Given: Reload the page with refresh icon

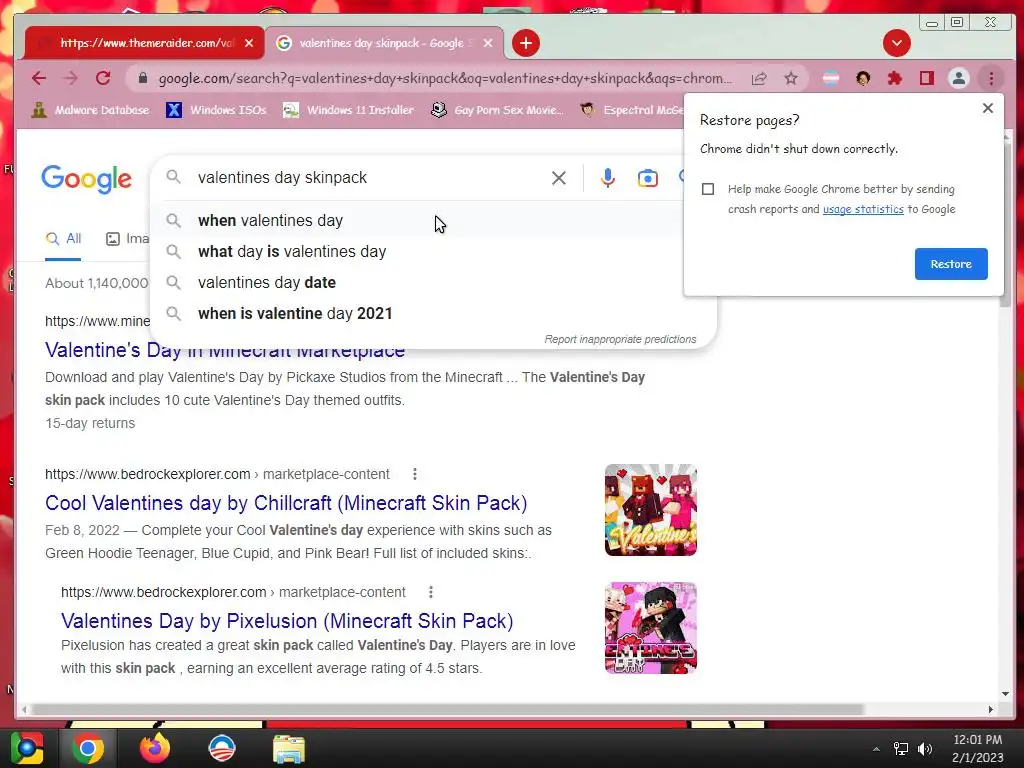Looking at the screenshot, I should [x=103, y=78].
